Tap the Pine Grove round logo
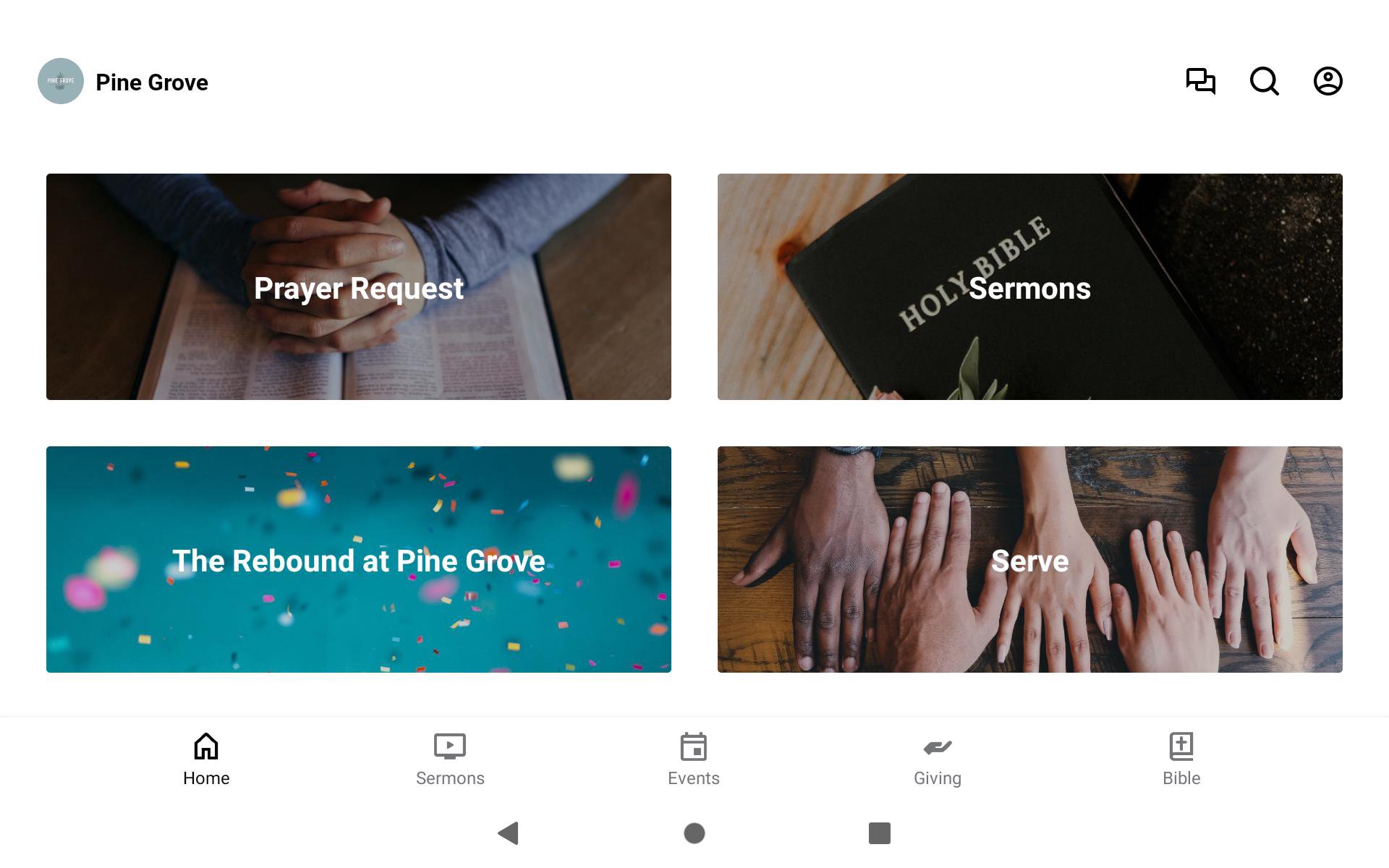This screenshot has height=868, width=1389. [61, 81]
